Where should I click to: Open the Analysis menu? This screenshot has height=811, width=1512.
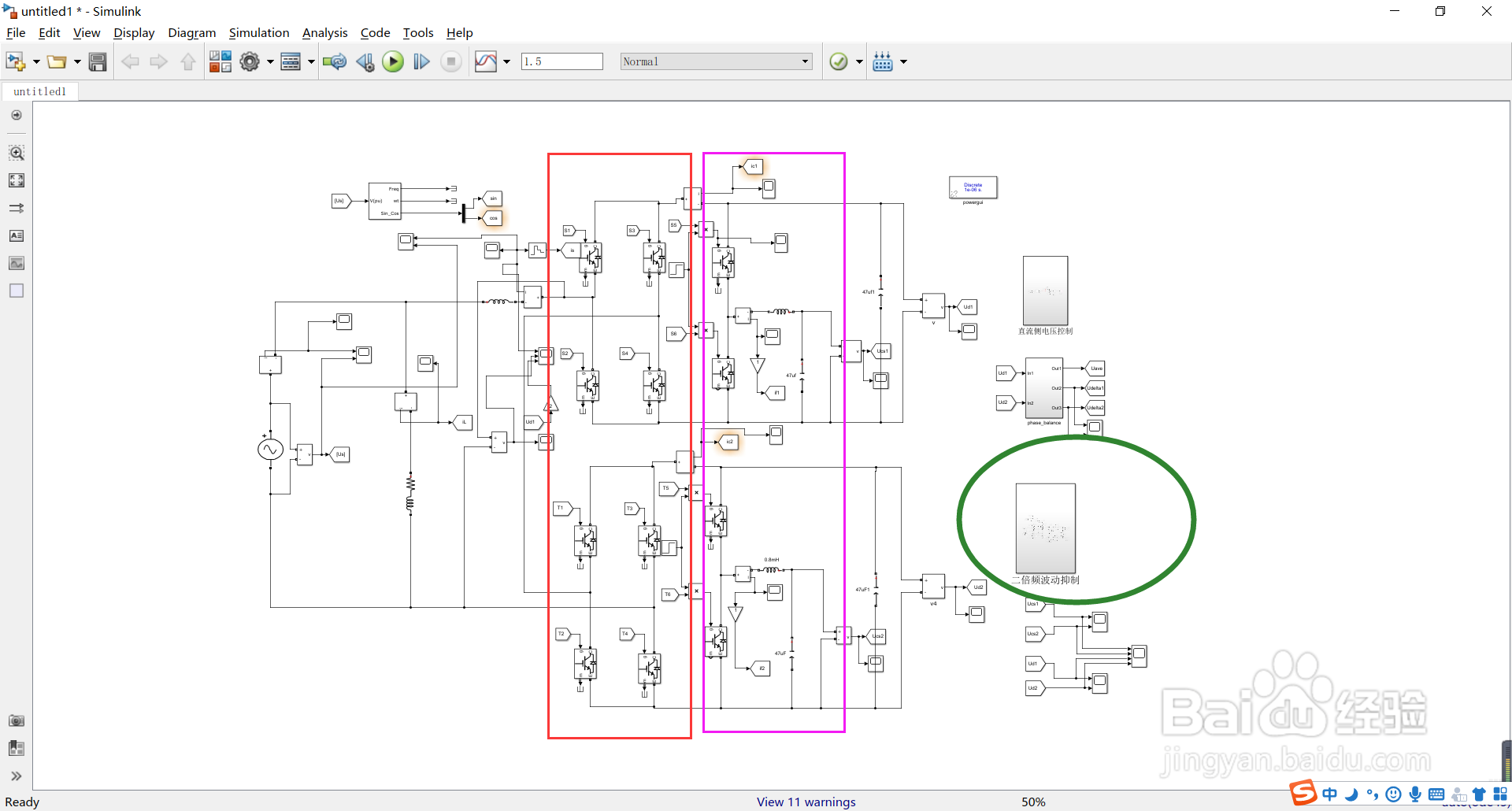(x=324, y=32)
